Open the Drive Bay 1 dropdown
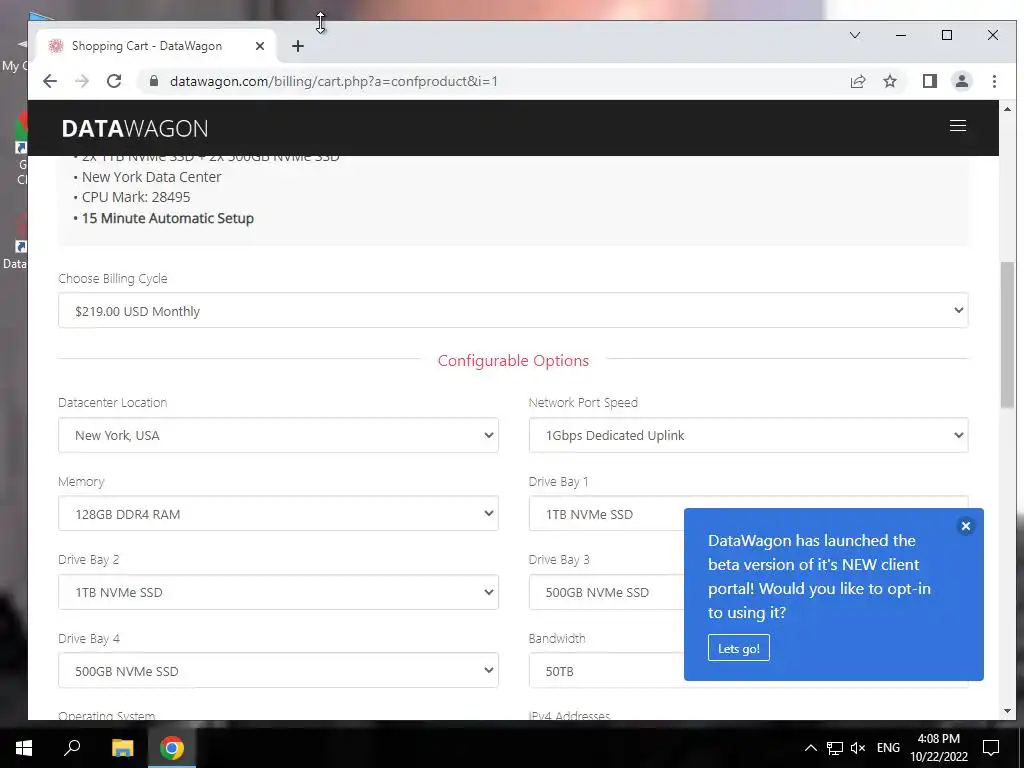 click(x=606, y=513)
